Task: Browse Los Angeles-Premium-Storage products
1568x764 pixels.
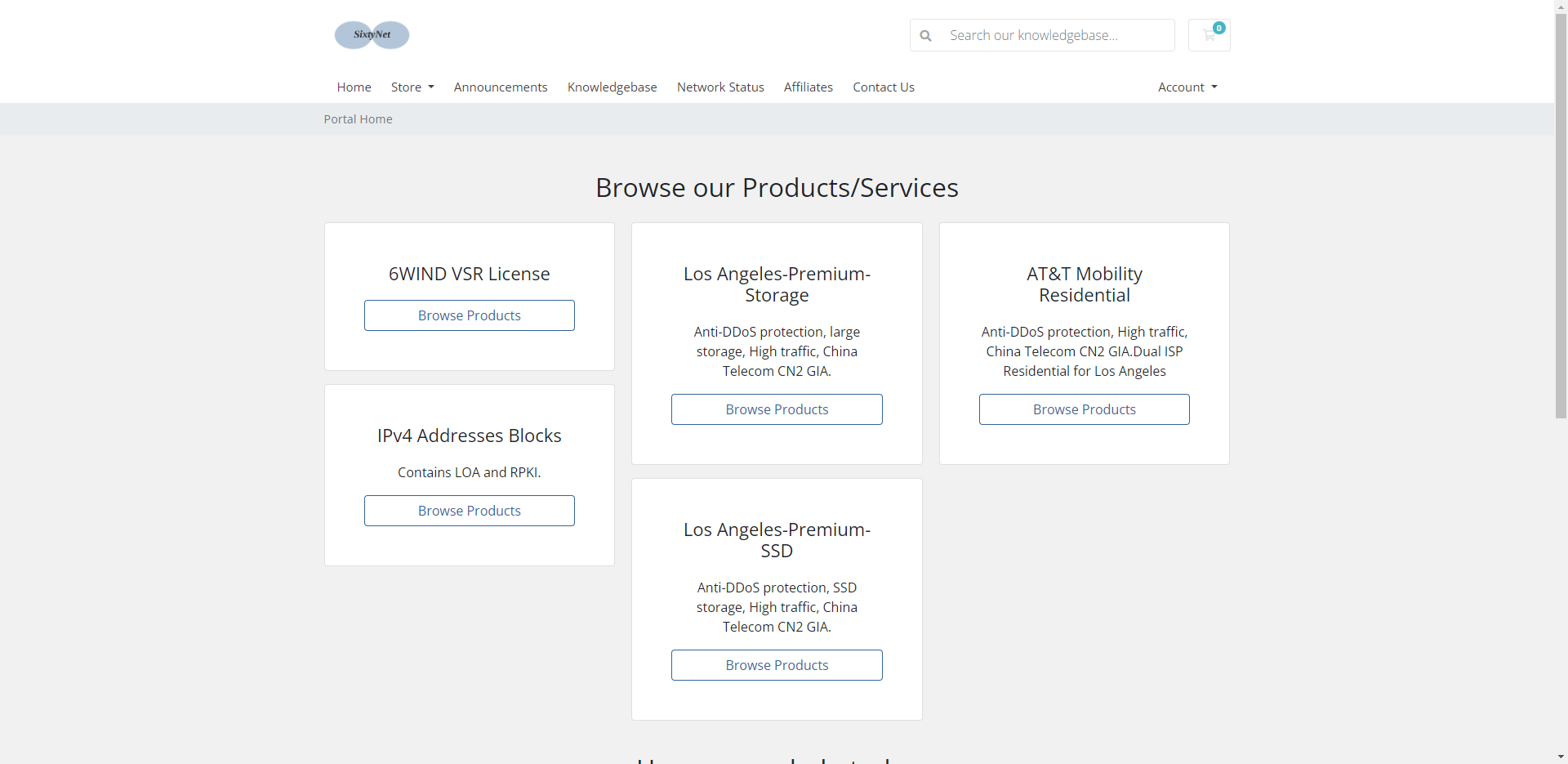Action: click(777, 409)
